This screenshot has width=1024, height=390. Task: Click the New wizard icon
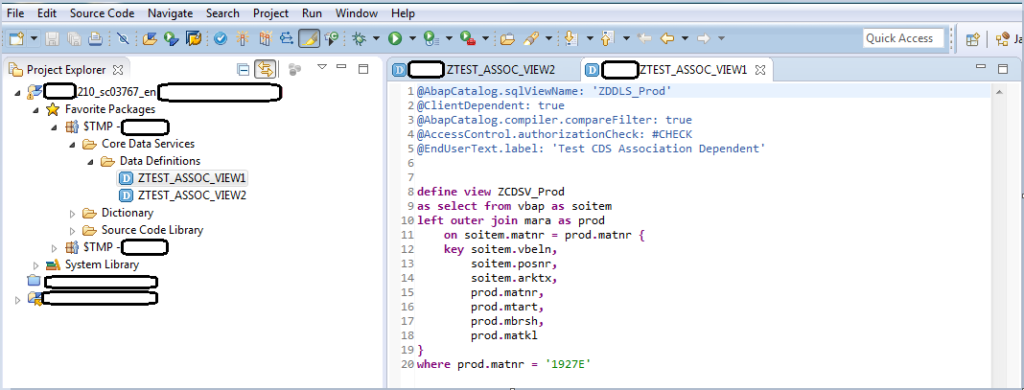17,39
